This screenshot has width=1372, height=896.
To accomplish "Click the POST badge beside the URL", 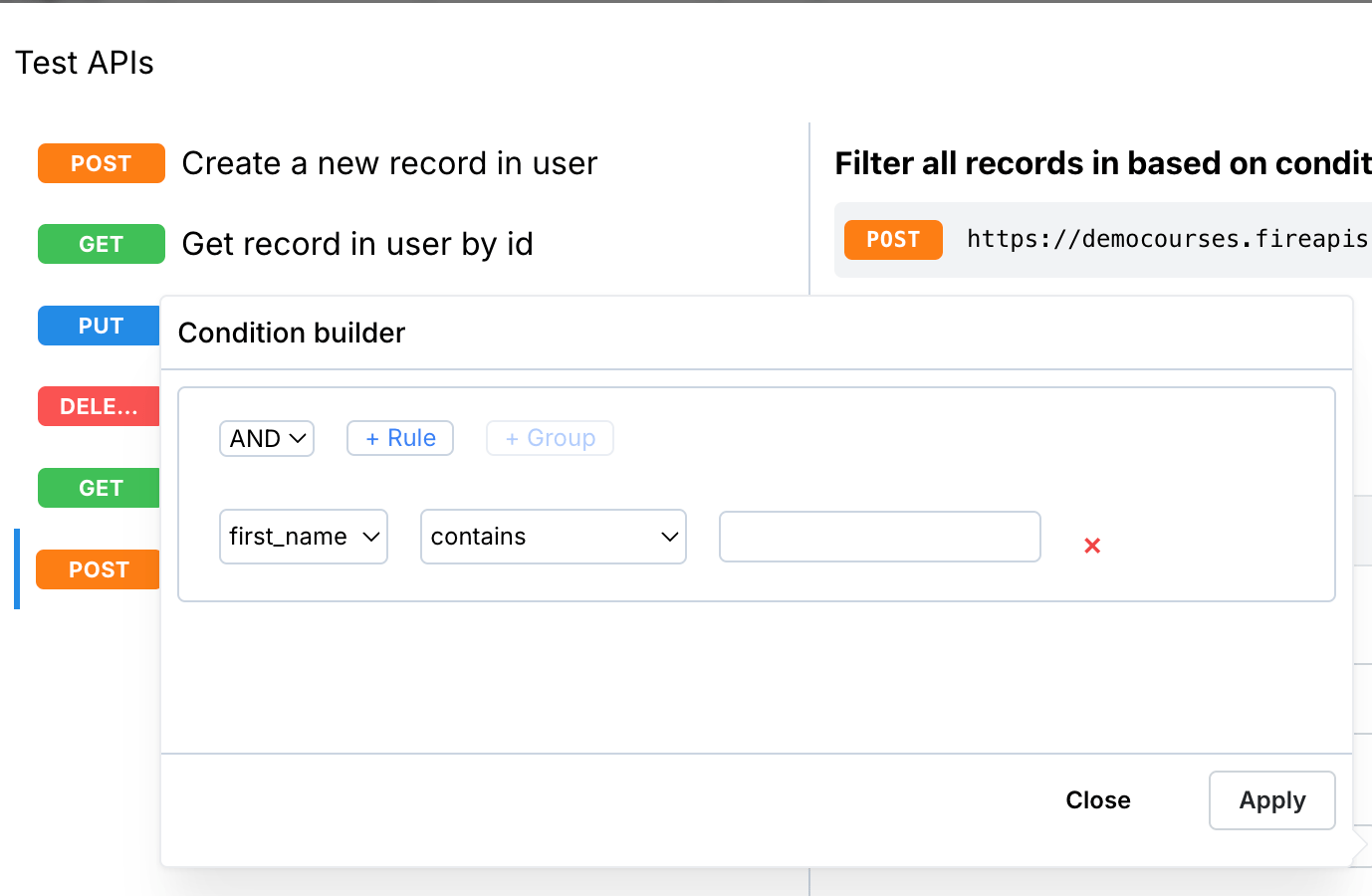I will click(x=893, y=240).
